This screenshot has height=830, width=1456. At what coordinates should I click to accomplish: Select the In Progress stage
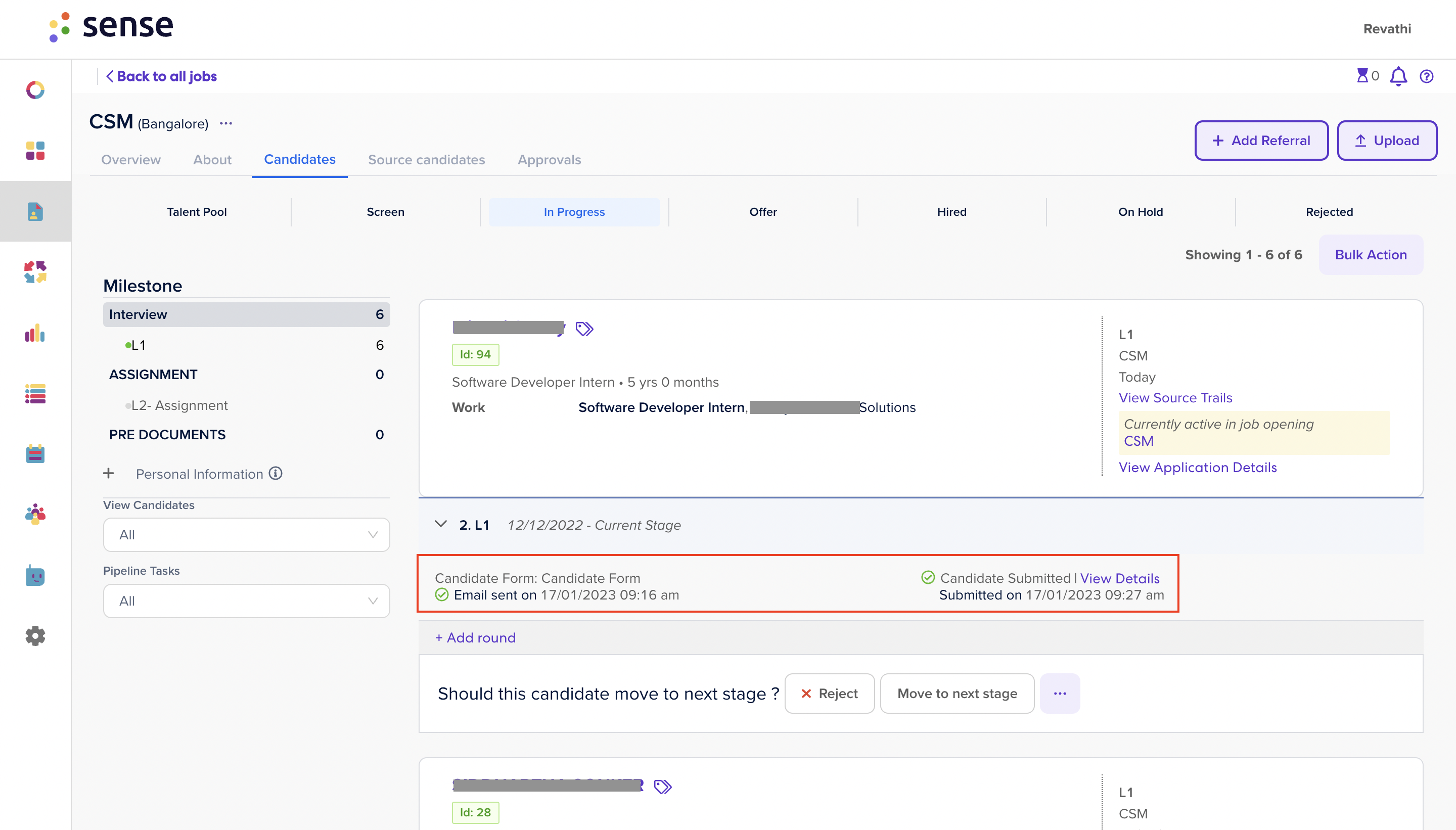coord(574,212)
